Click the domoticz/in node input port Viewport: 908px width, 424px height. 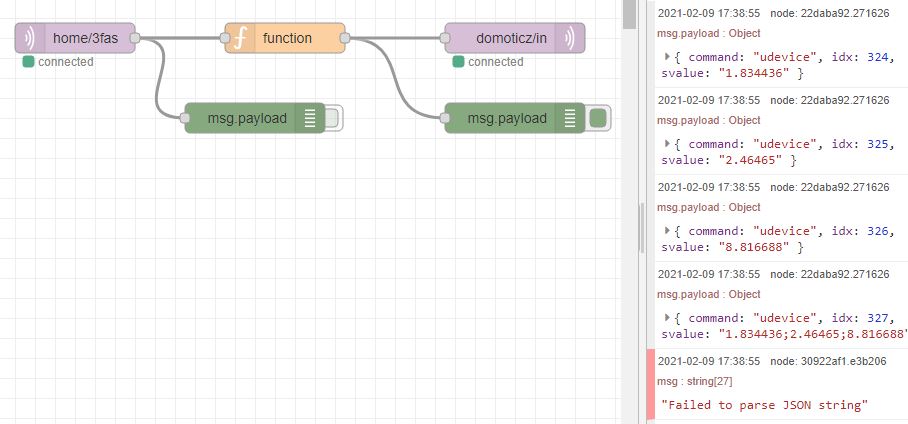pos(445,38)
